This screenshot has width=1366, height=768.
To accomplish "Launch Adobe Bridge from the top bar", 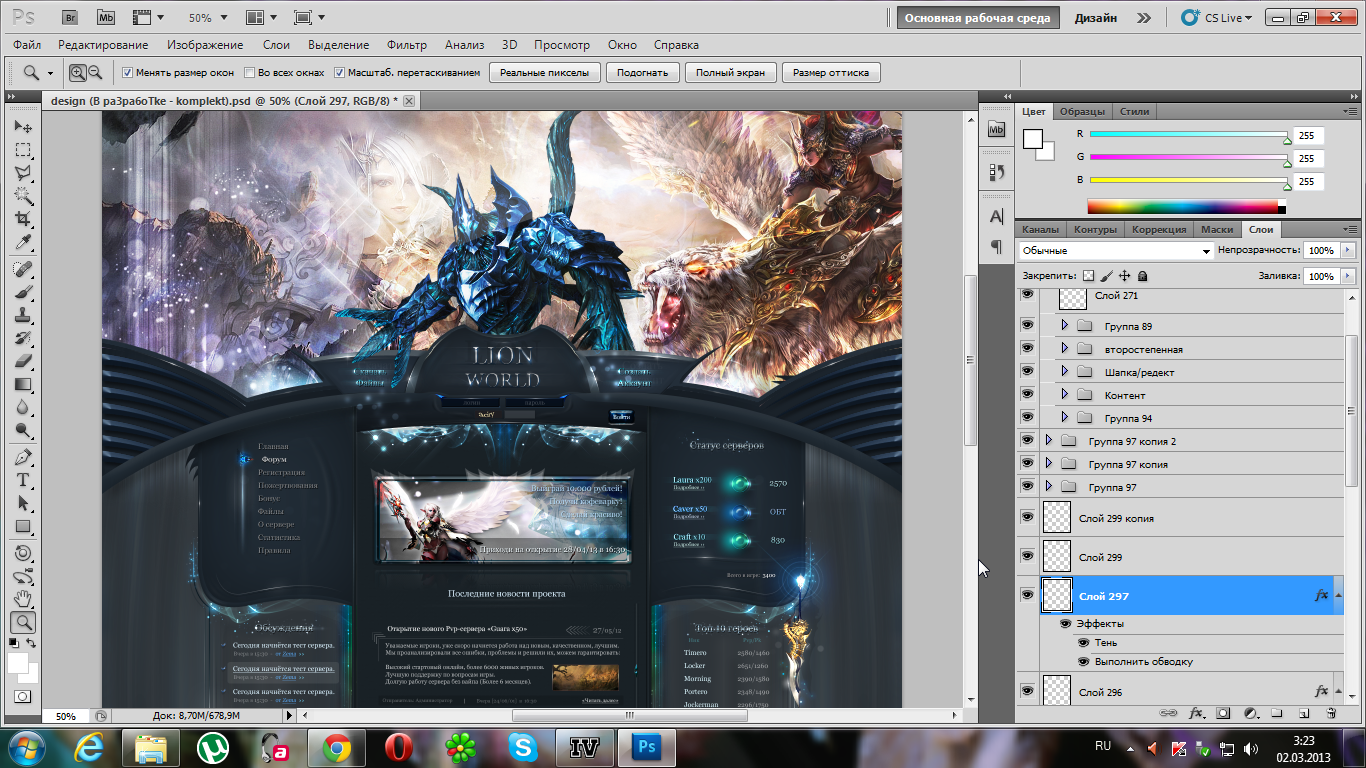I will 69,18.
